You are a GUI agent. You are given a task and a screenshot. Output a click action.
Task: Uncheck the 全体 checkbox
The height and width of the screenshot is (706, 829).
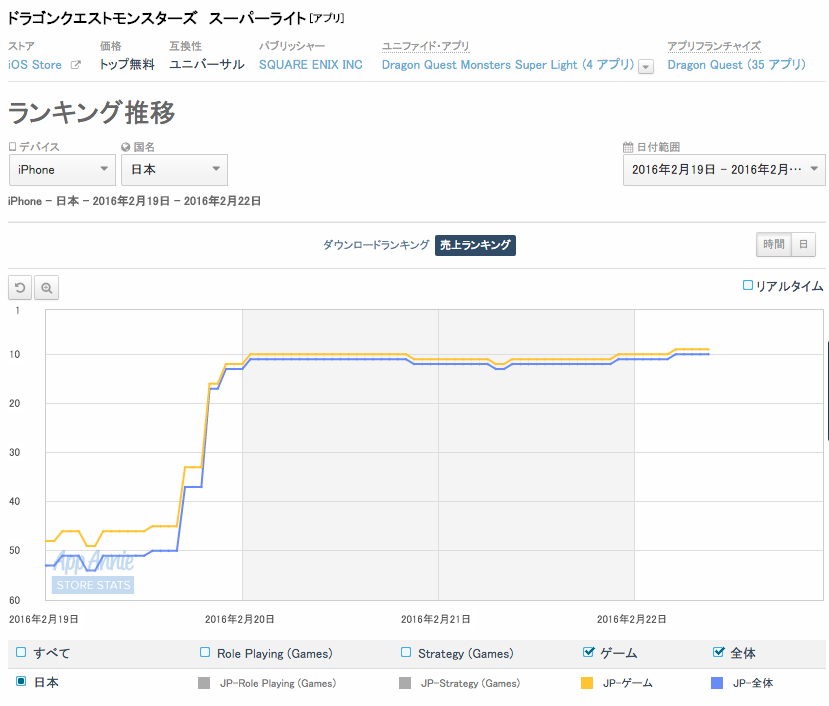(x=719, y=652)
